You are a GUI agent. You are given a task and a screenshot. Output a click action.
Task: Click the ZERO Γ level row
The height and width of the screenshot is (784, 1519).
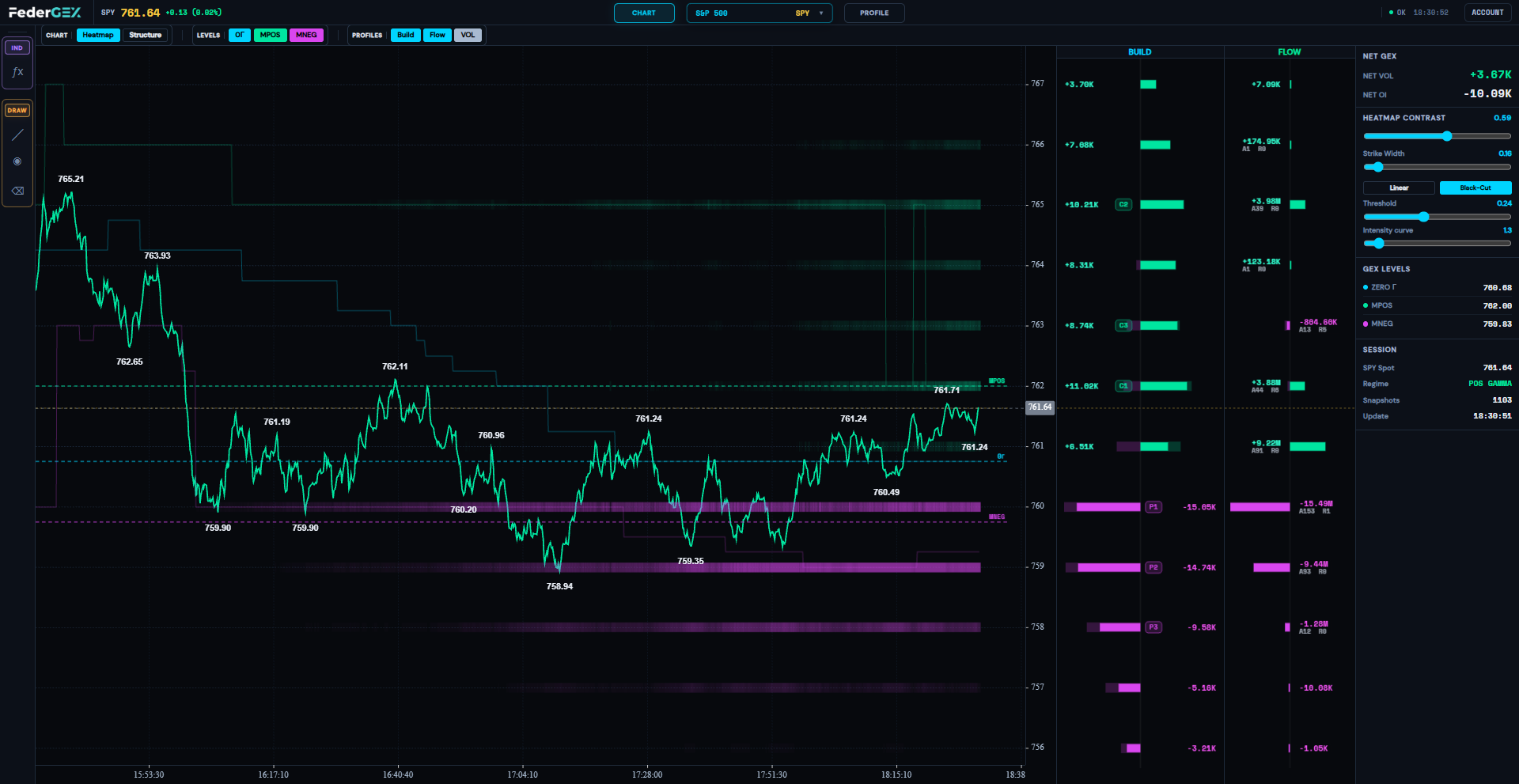click(1437, 287)
